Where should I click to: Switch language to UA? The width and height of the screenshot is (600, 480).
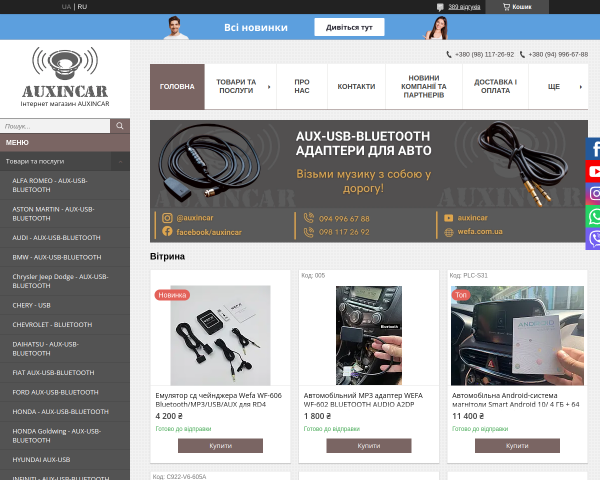pyautogui.click(x=66, y=7)
